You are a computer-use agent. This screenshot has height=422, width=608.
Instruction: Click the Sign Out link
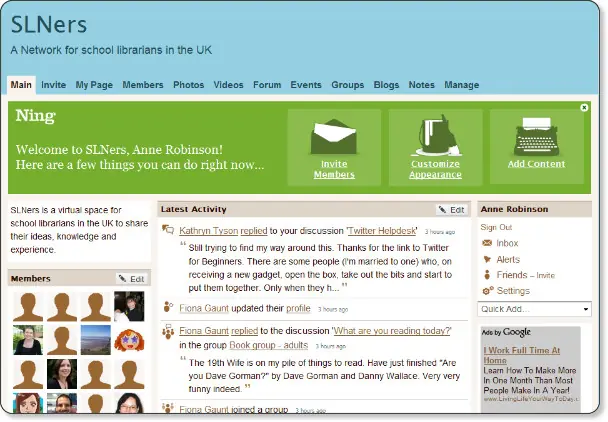pyautogui.click(x=496, y=227)
